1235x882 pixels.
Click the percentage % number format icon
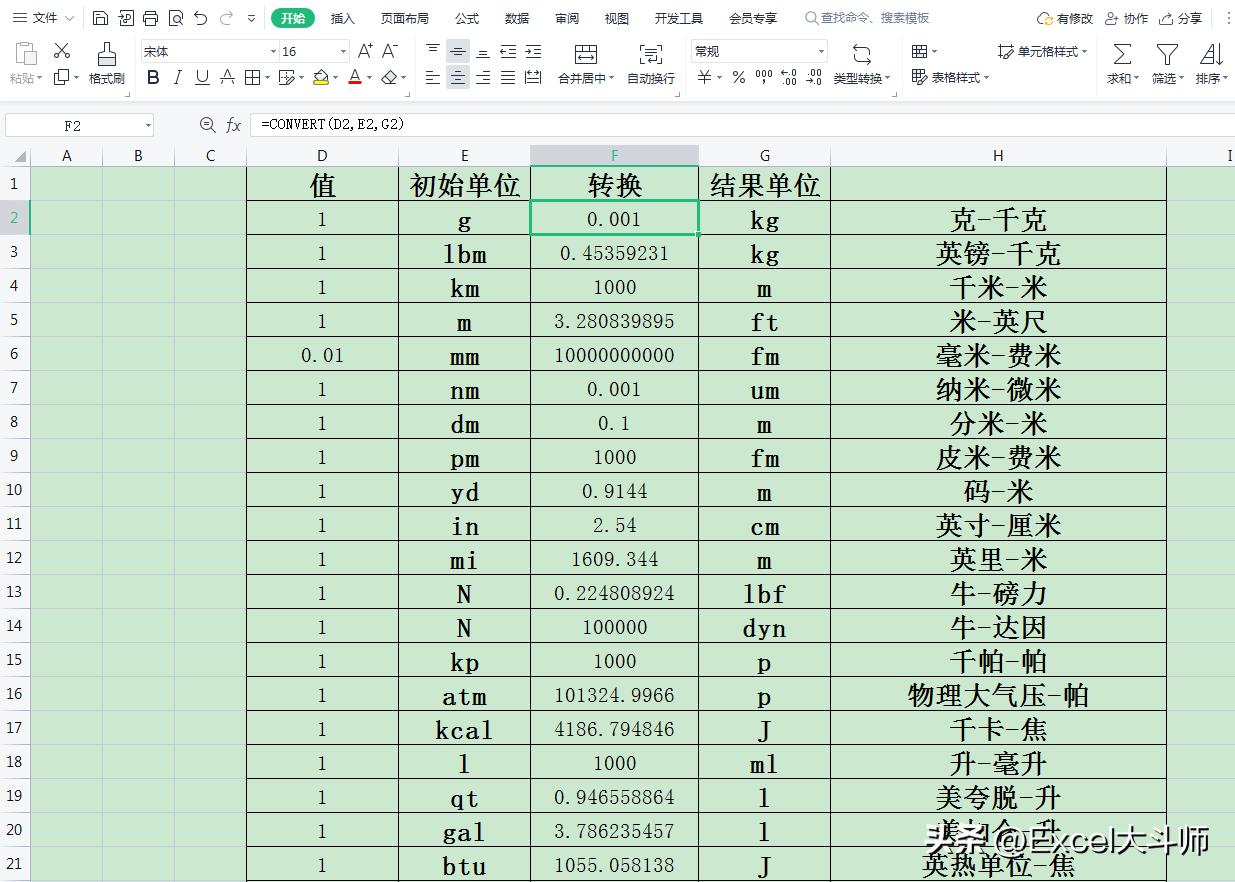tap(738, 77)
